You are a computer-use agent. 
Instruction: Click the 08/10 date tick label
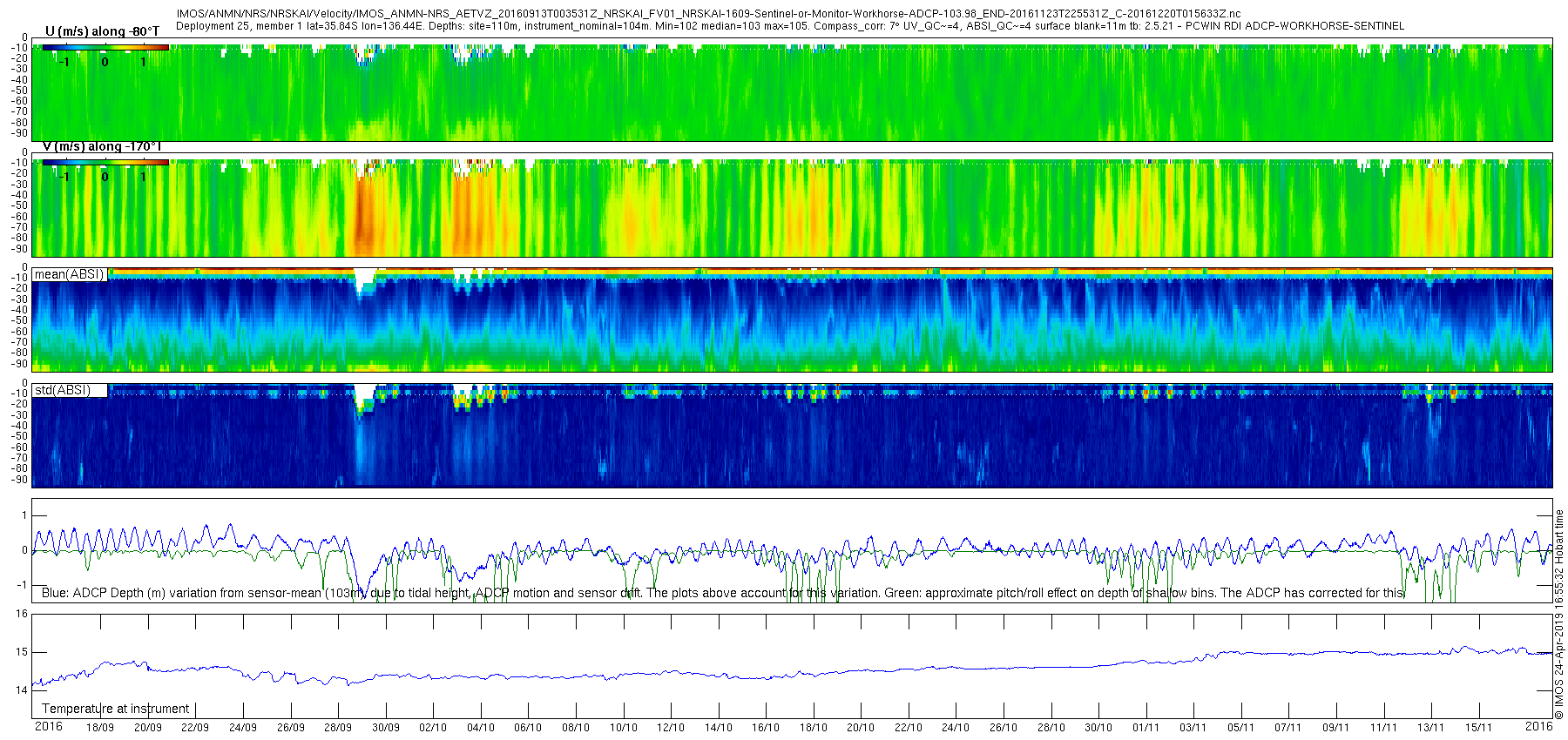576,728
